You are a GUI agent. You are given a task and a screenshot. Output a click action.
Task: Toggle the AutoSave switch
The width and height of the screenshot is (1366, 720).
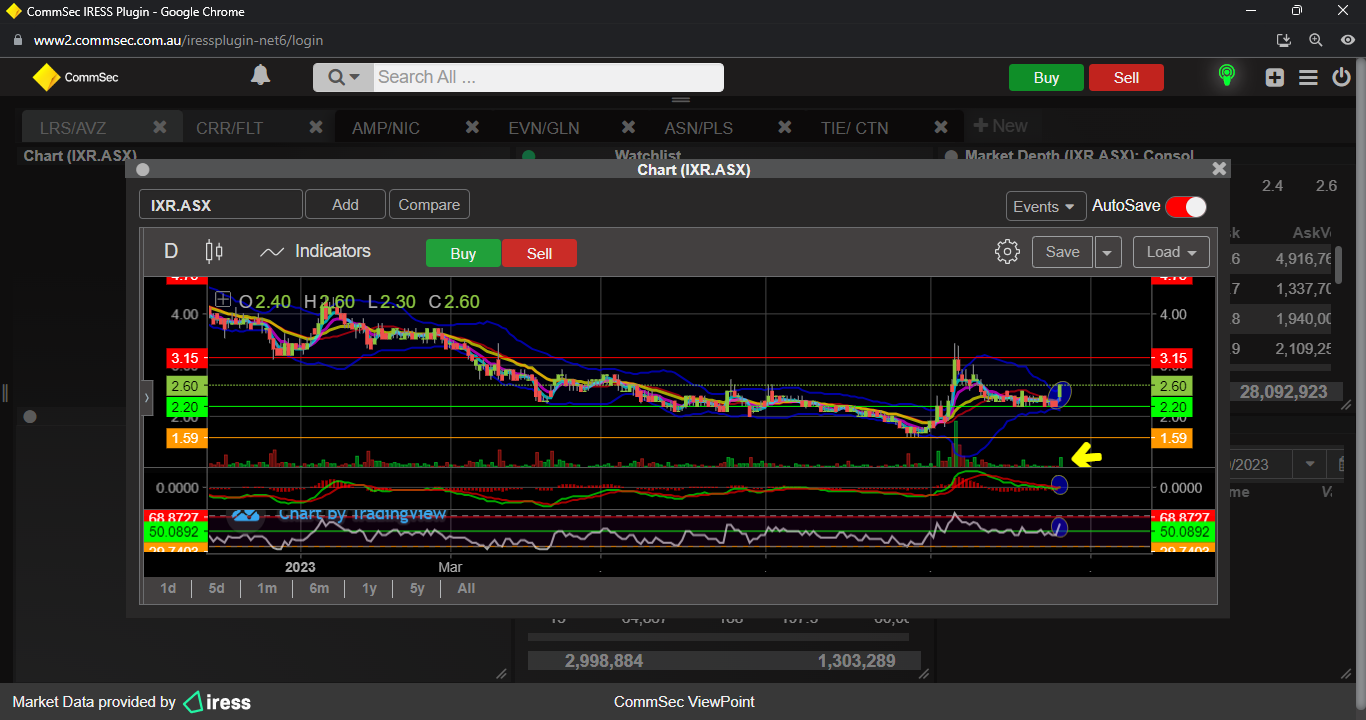coord(1186,206)
